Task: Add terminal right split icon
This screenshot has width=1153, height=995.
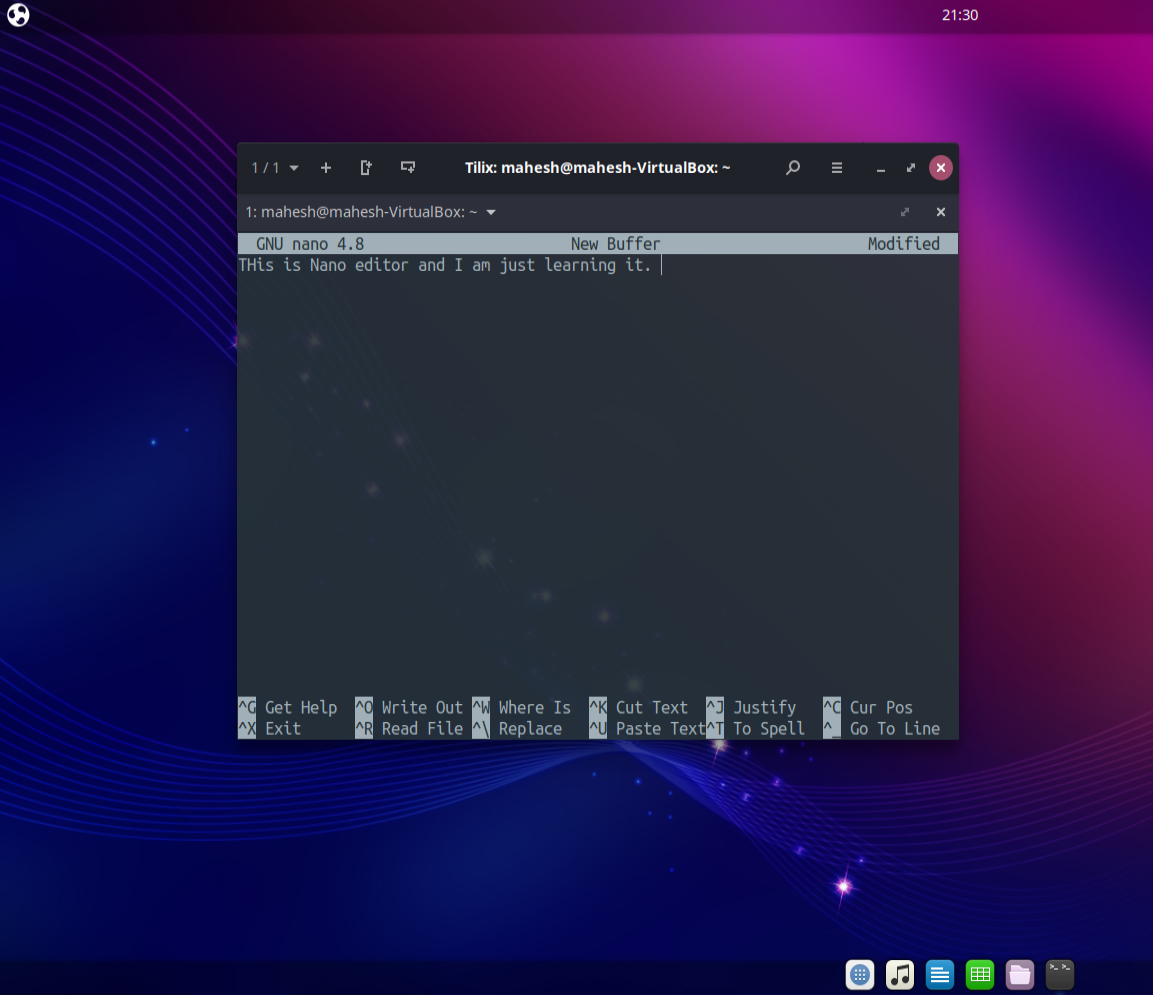Action: click(366, 168)
